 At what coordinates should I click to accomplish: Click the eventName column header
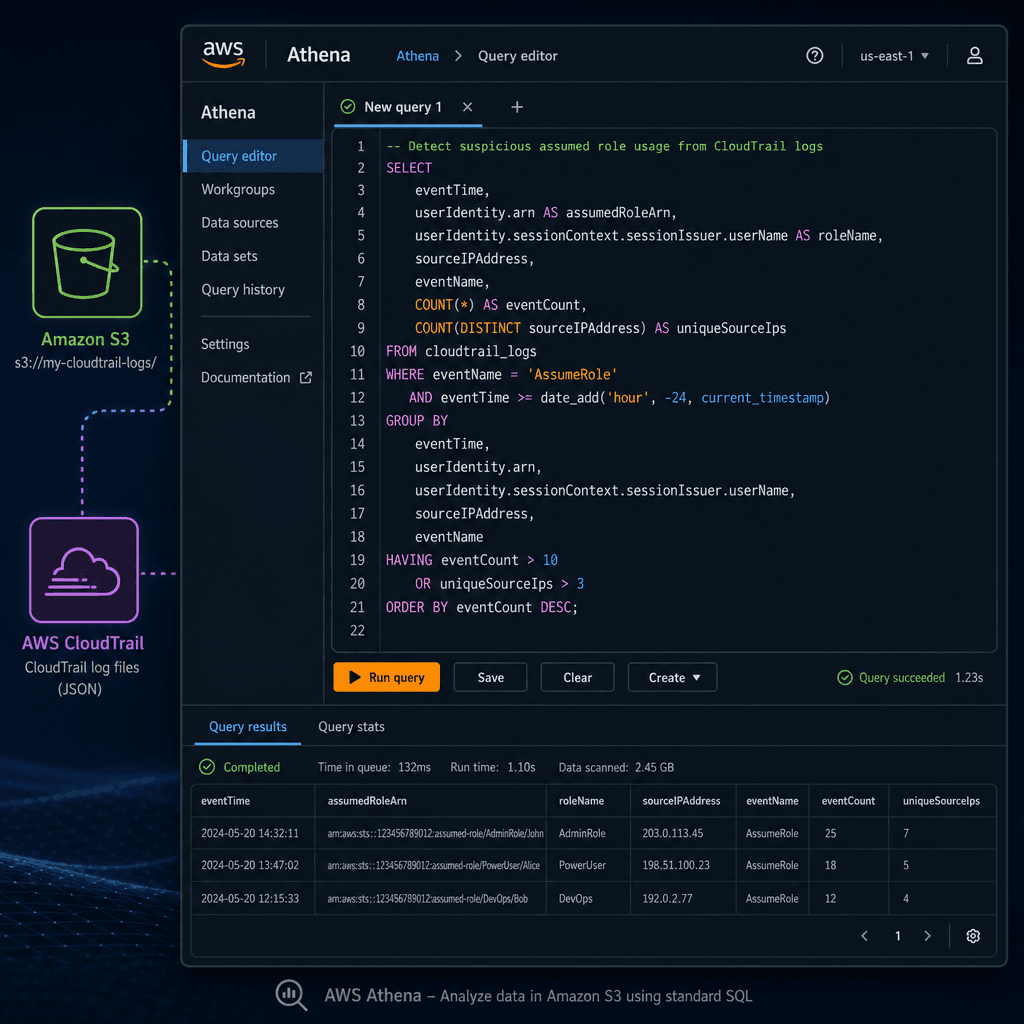pos(772,801)
